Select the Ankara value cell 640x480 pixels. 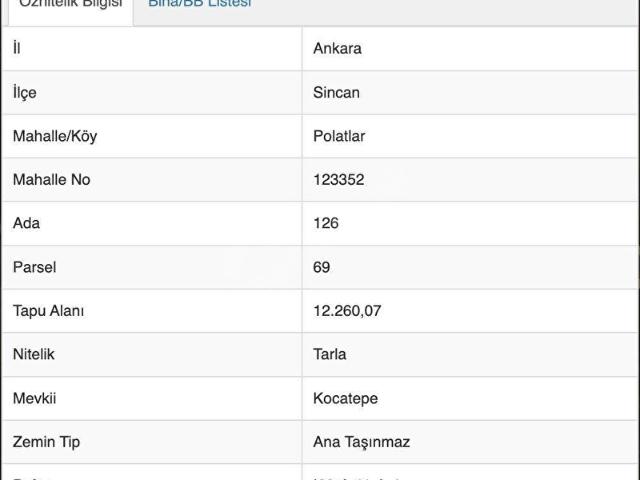coord(337,49)
